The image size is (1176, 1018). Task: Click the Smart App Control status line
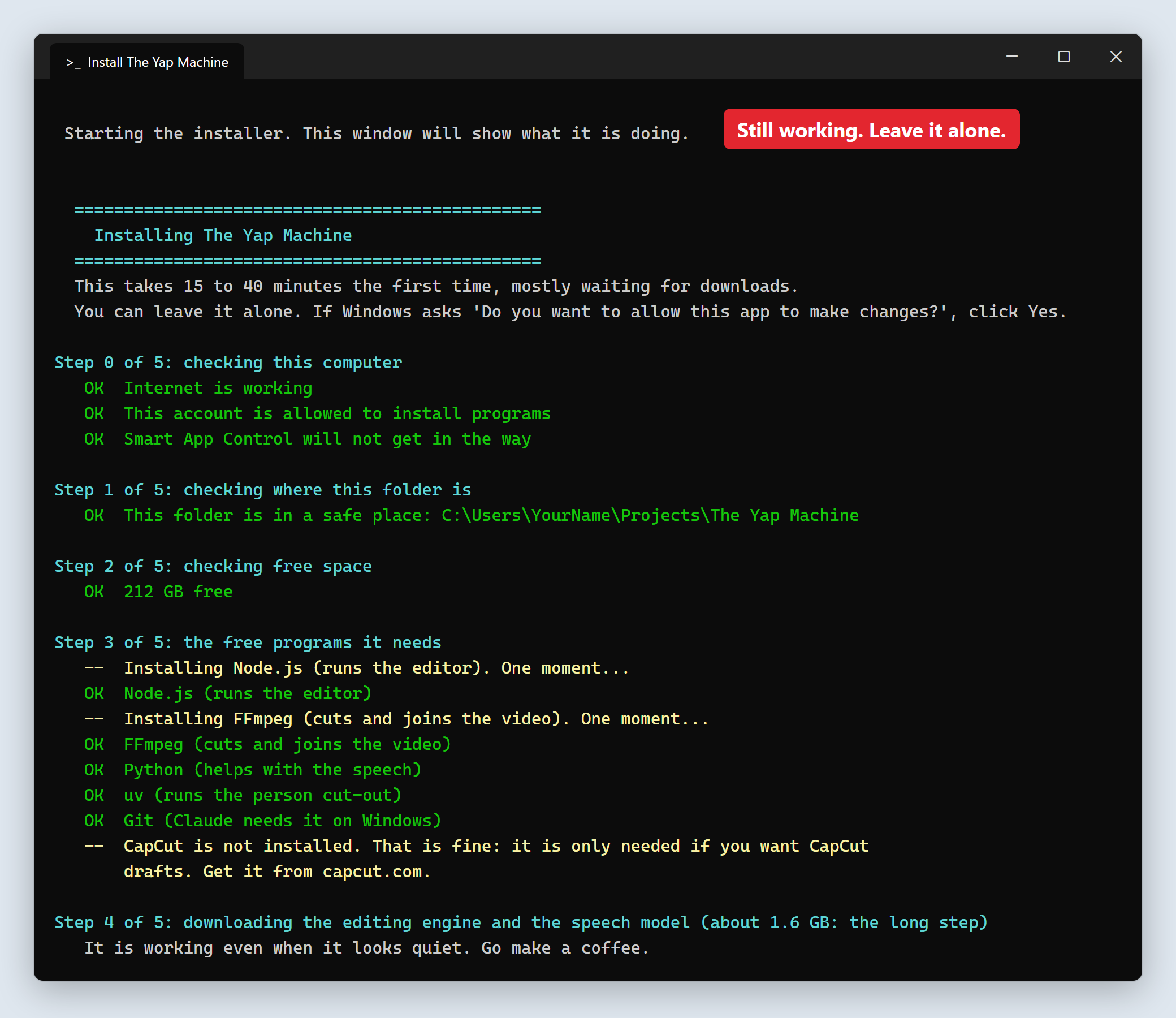click(x=307, y=439)
